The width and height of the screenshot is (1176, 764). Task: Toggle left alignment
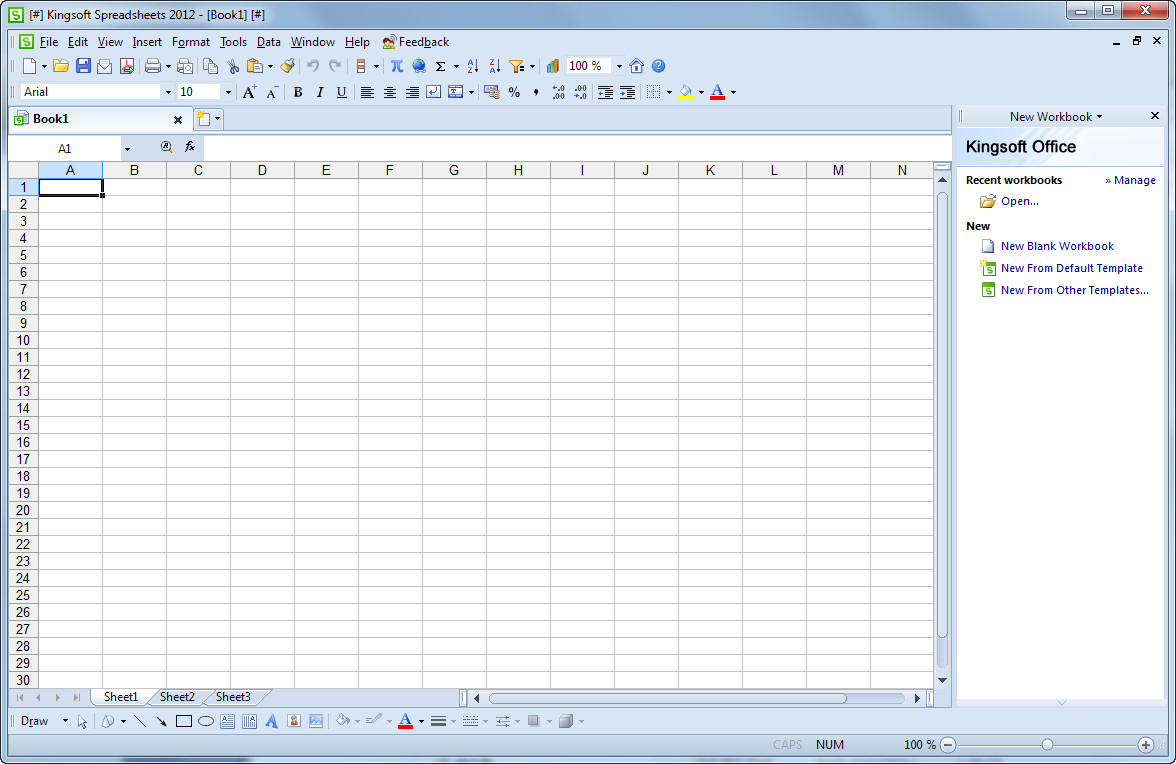pos(367,91)
